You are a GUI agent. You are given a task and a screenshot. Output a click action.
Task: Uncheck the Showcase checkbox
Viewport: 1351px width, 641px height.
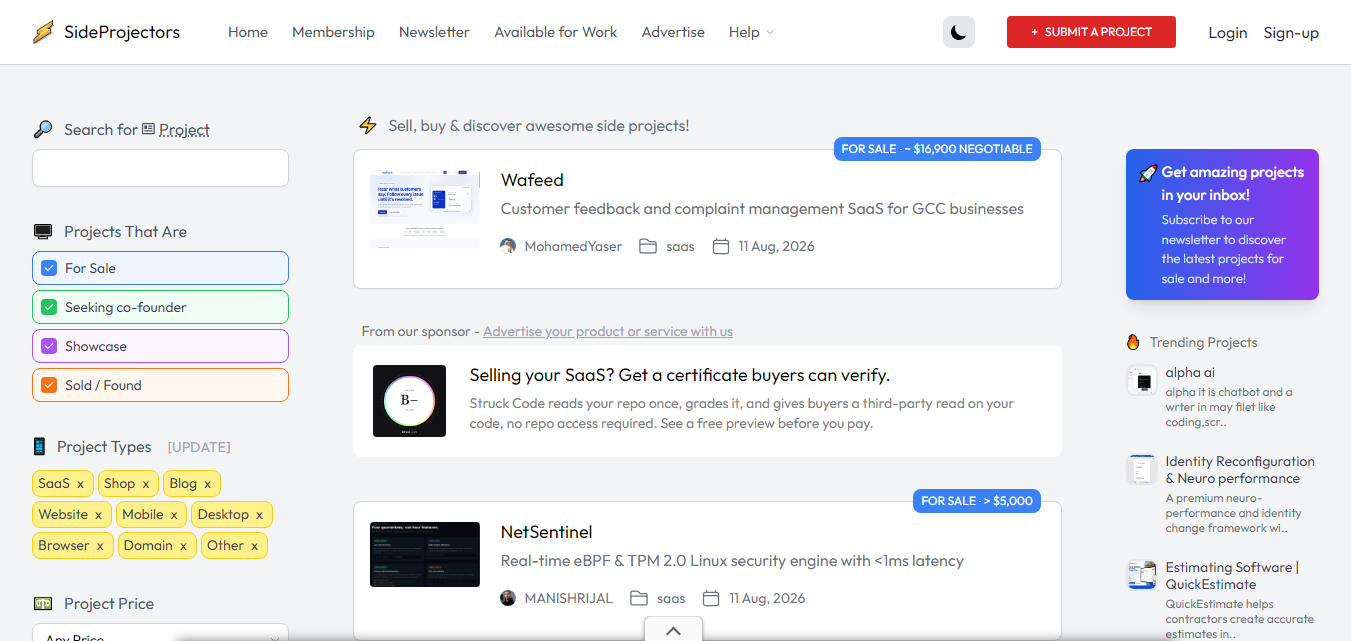click(x=49, y=346)
